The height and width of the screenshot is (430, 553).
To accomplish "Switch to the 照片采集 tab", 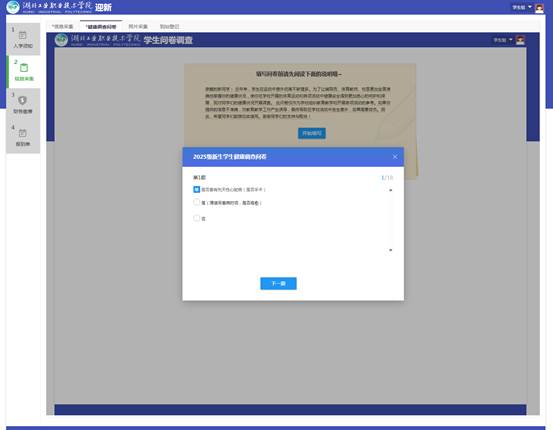I will tap(138, 26).
